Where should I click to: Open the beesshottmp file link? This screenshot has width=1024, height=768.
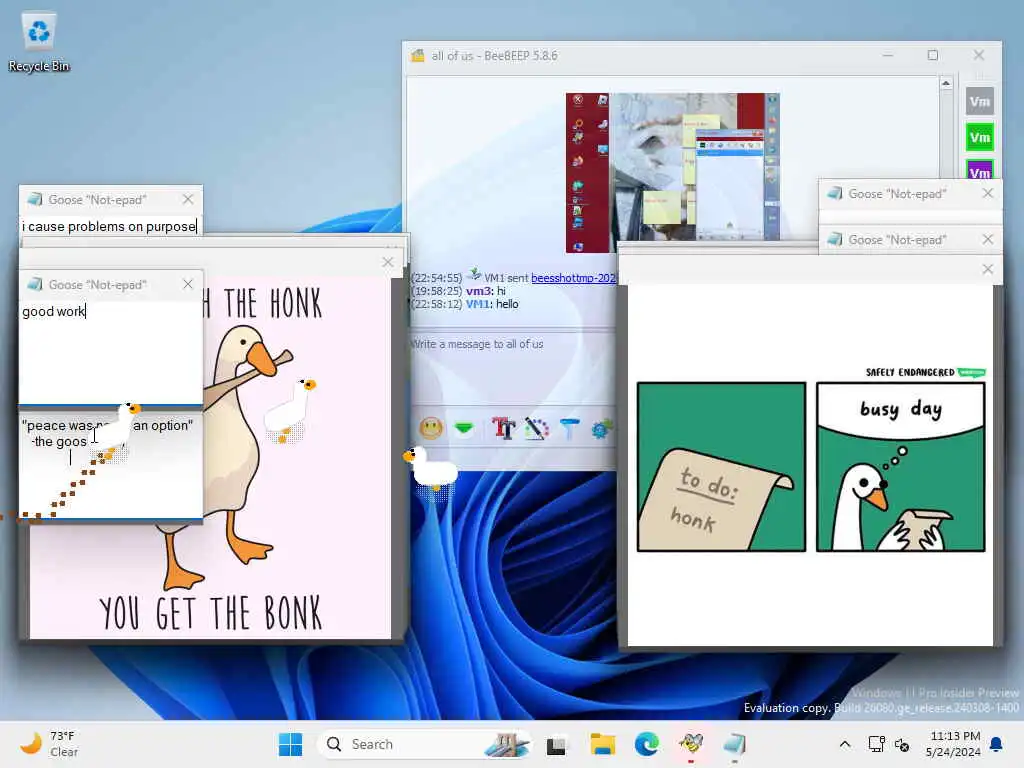[x=573, y=278]
